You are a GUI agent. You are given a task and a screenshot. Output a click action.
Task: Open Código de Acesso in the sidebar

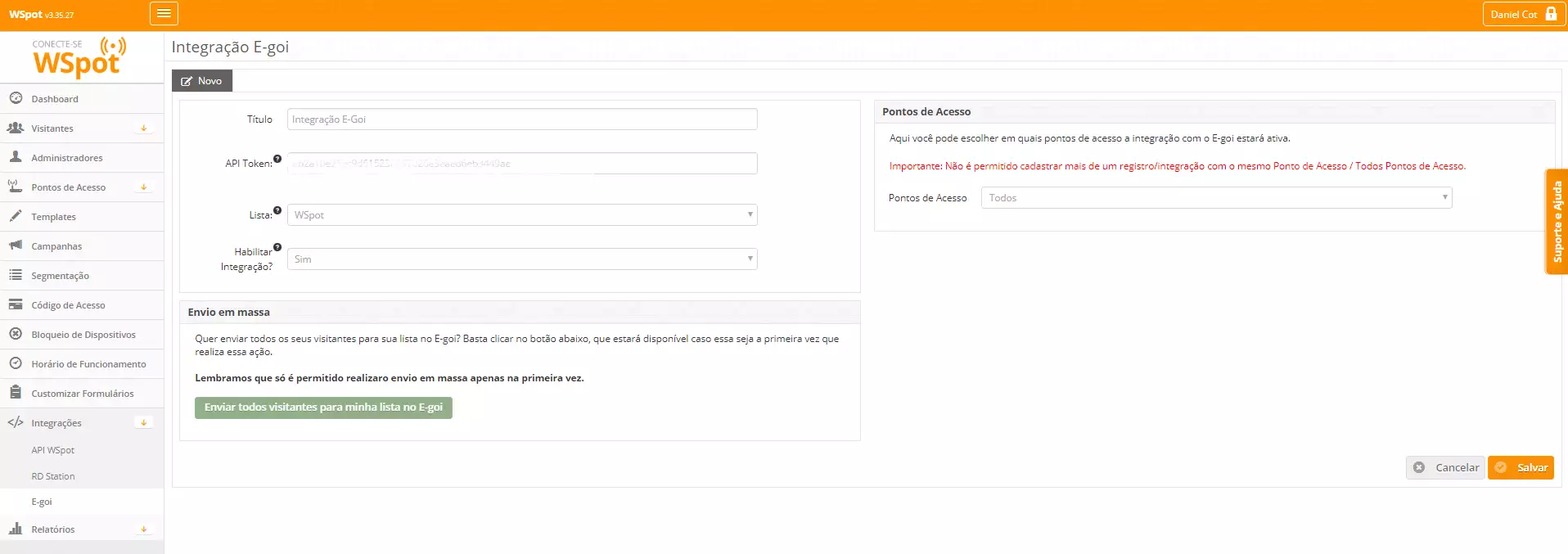pyautogui.click(x=82, y=305)
